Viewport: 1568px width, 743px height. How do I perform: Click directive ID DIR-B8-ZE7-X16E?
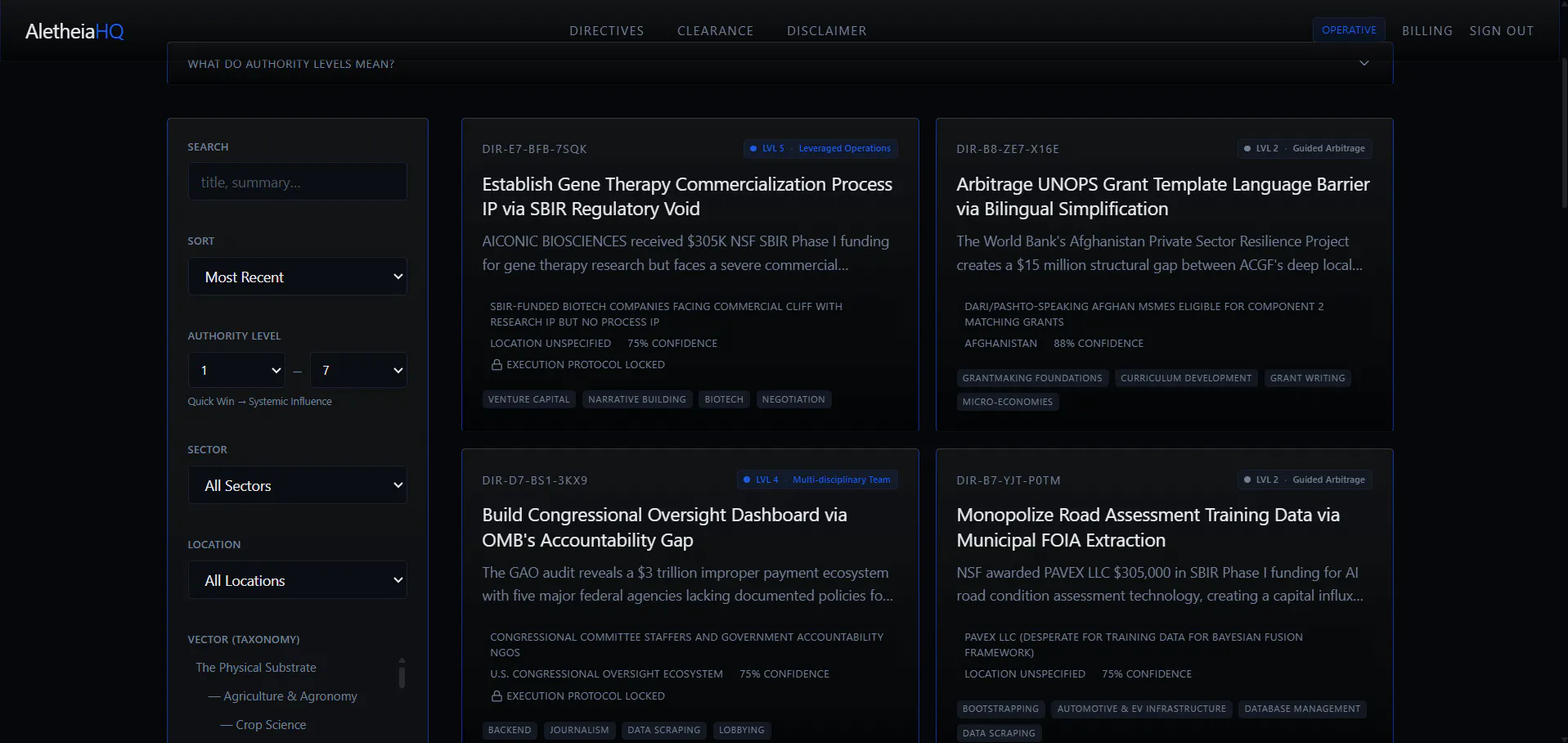tap(1008, 149)
